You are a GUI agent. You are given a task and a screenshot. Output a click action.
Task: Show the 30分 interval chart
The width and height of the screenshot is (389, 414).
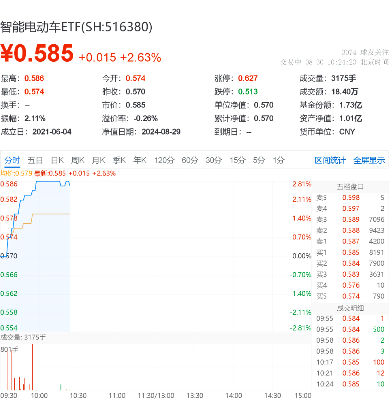coord(214,160)
